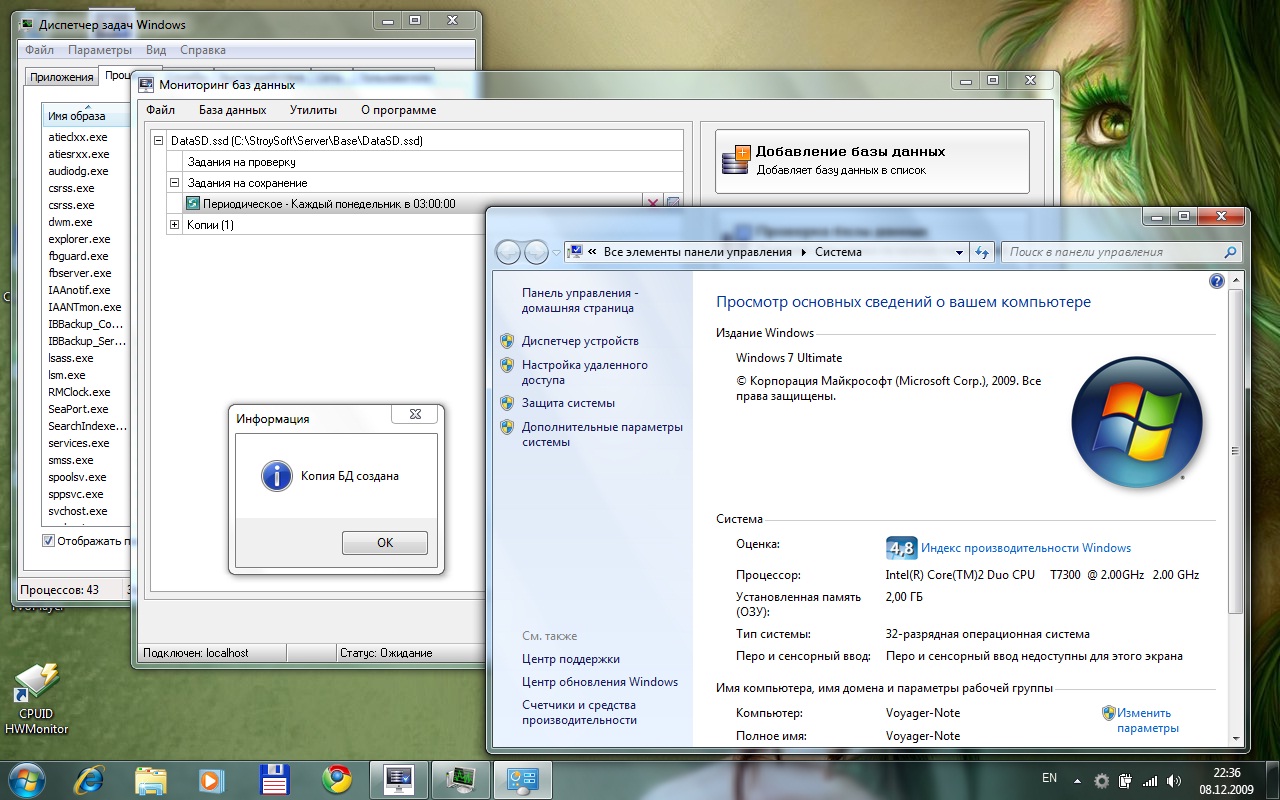This screenshot has height=800, width=1280.
Task: Open Центр обновления Windows link
Action: click(x=600, y=682)
